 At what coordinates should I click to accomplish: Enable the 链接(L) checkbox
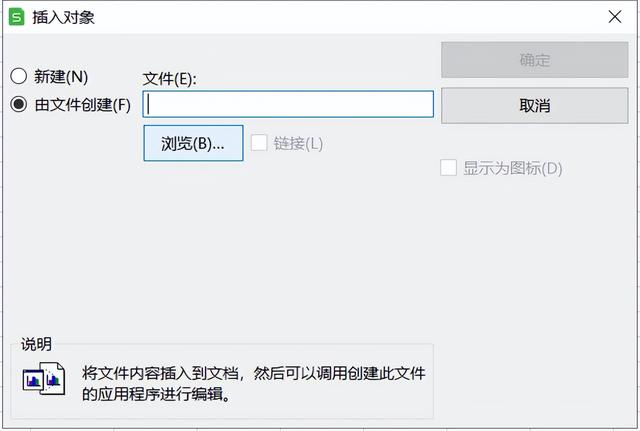[x=259, y=143]
